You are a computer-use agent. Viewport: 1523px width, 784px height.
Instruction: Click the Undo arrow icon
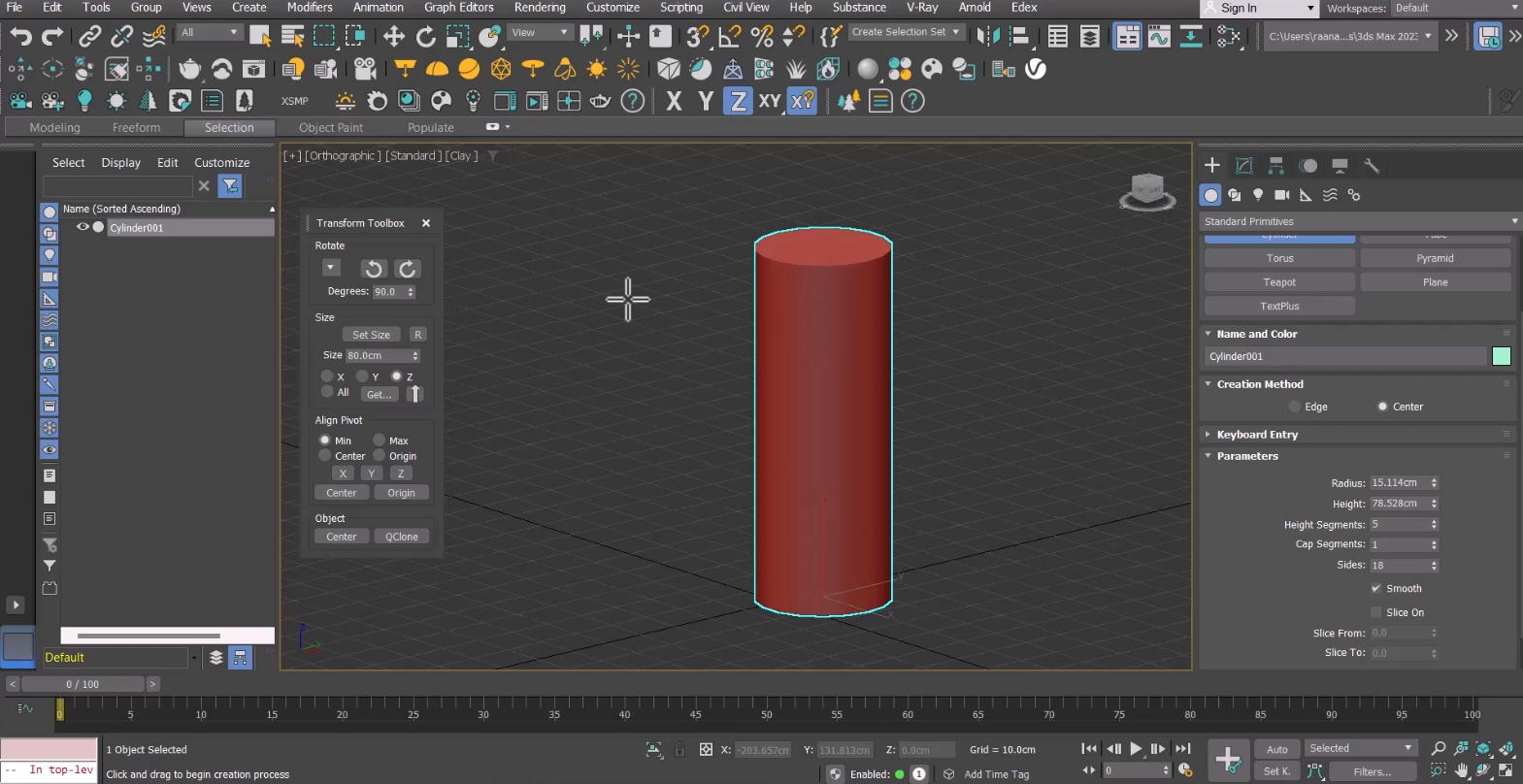20,37
